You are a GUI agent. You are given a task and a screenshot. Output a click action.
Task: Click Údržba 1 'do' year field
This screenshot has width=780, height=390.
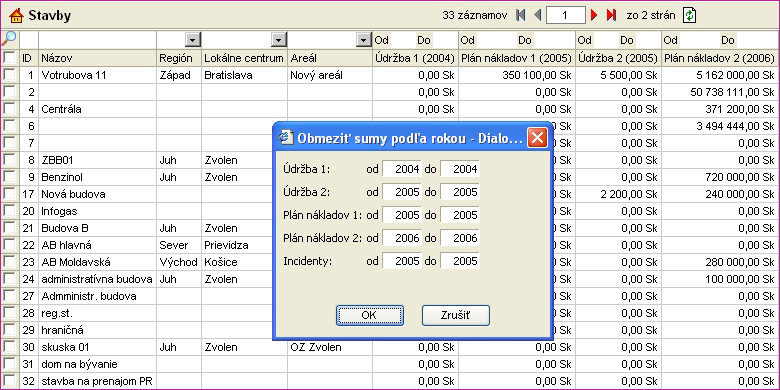[460, 169]
